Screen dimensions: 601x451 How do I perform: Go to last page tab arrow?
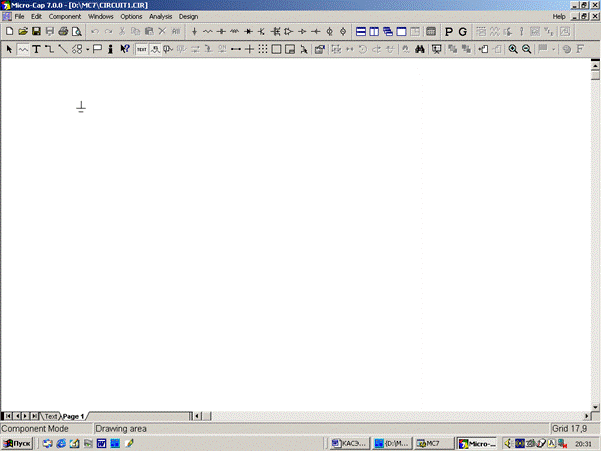tap(34, 416)
